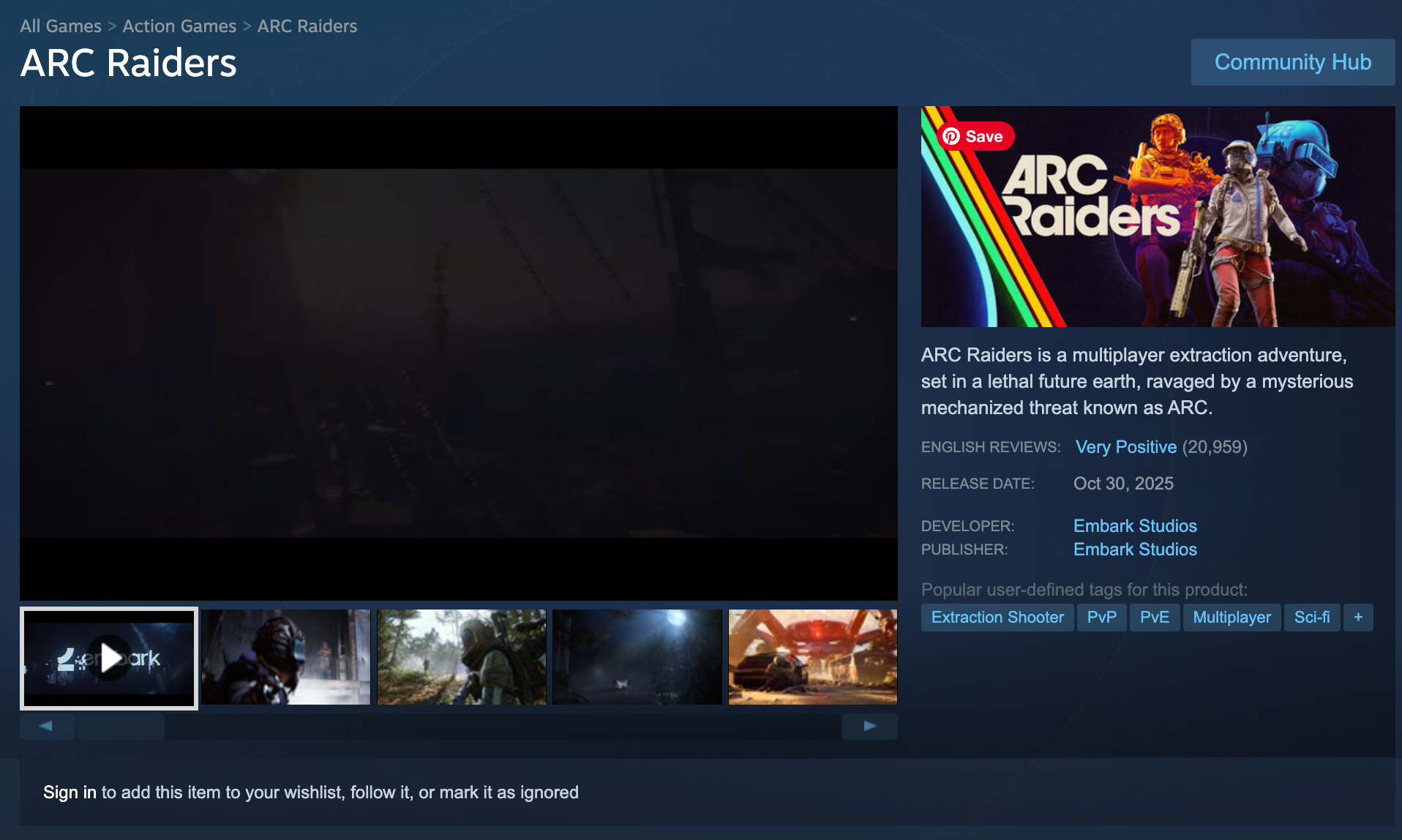The height and width of the screenshot is (840, 1402).
Task: Browse games tagged Multiplayer
Action: (x=1232, y=617)
